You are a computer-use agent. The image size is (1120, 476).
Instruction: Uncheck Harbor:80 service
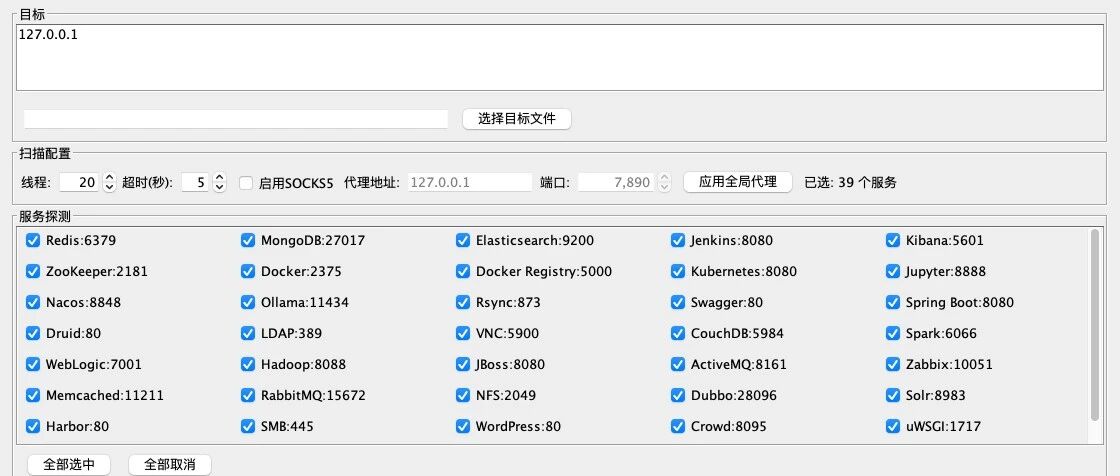[x=33, y=427]
